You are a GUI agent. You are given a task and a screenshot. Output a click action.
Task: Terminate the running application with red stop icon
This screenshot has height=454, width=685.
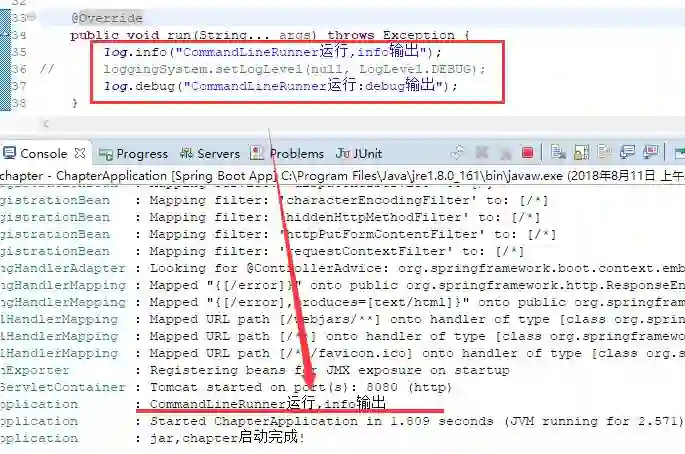pyautogui.click(x=527, y=152)
